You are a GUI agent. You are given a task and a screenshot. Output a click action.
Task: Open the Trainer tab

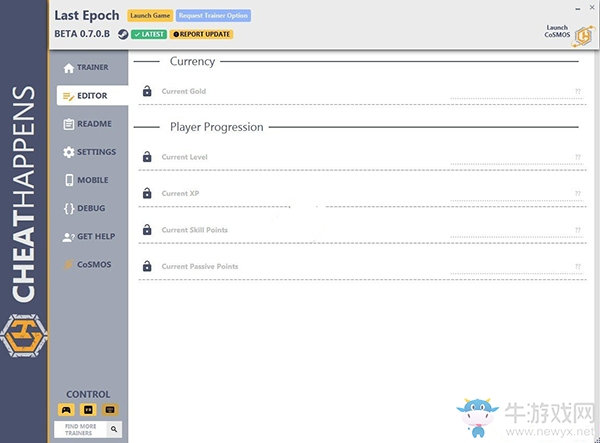(x=86, y=67)
